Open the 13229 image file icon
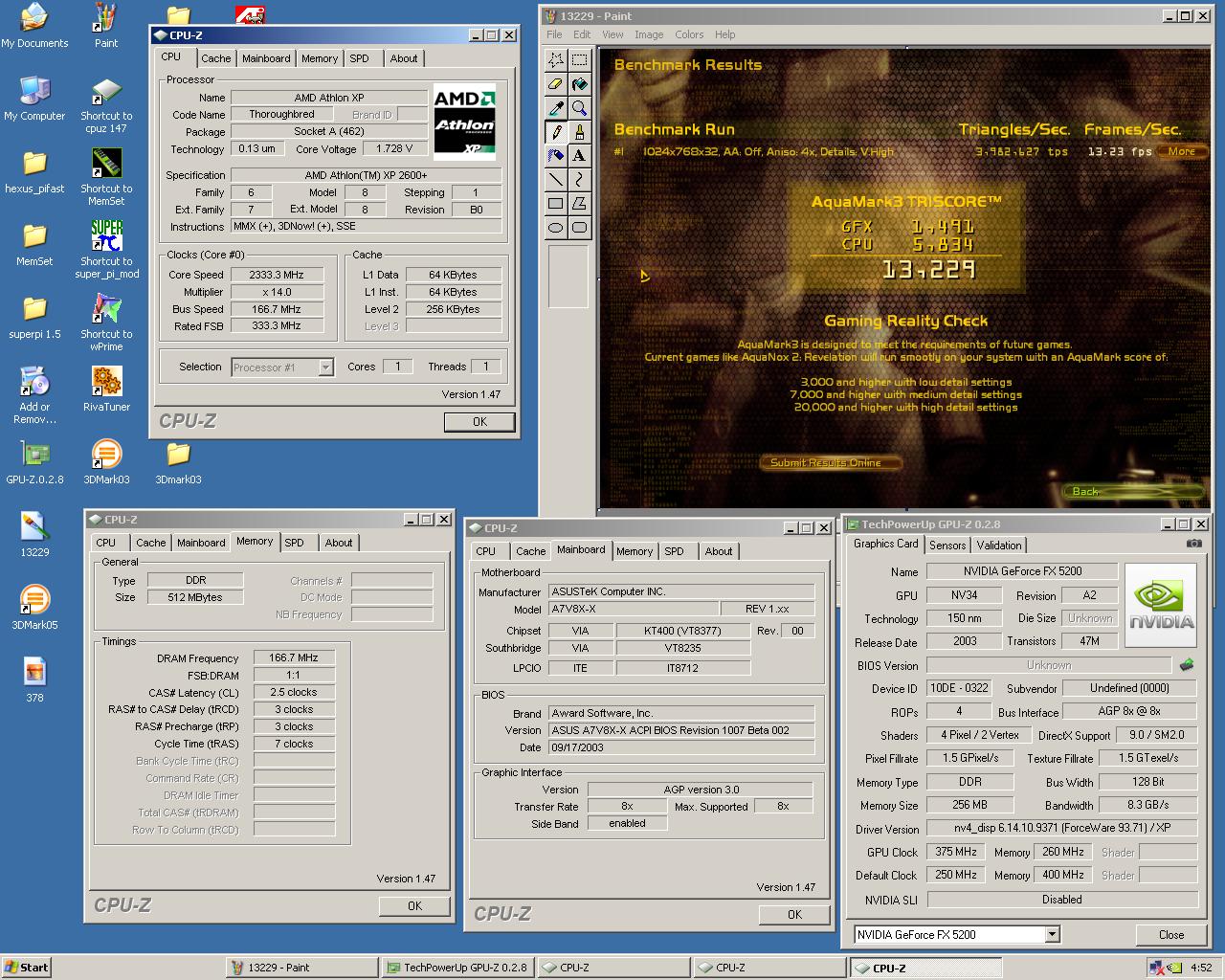1225x980 pixels. pos(34,534)
